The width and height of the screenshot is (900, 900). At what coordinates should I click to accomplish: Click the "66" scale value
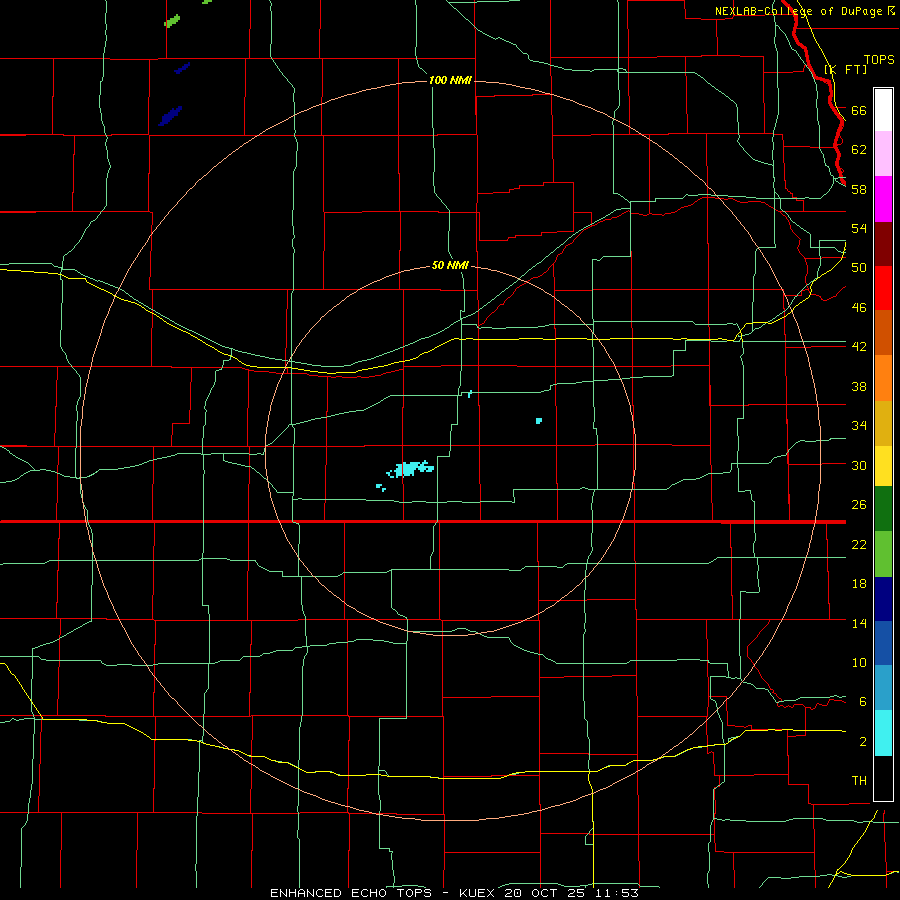pyautogui.click(x=859, y=110)
